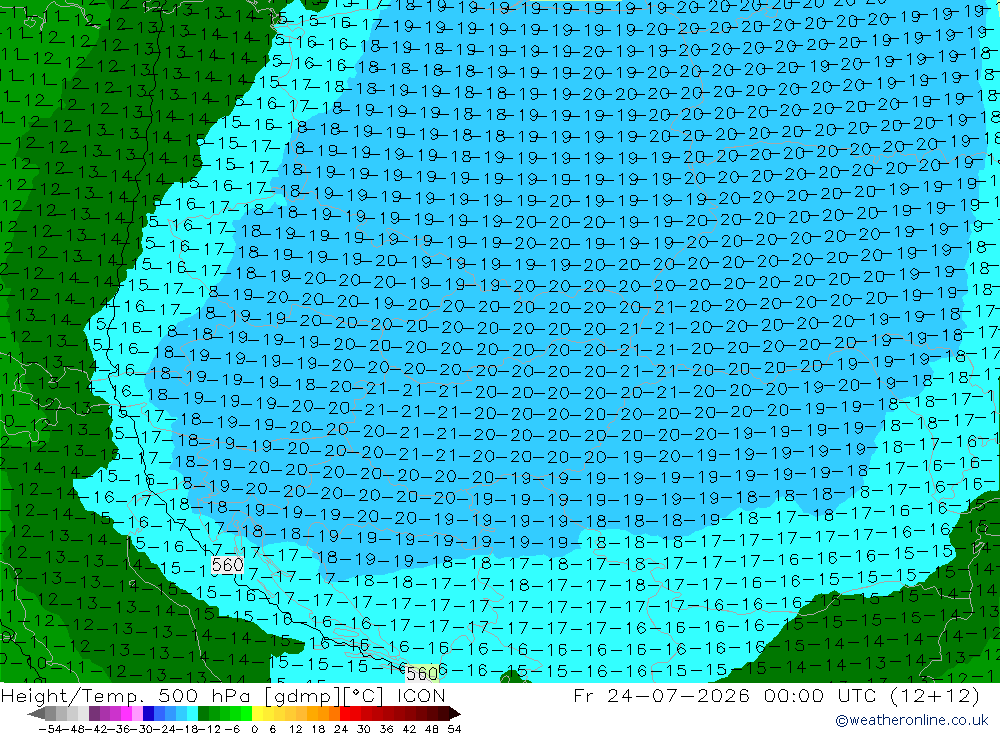This screenshot has width=1000, height=733.
Task: Click the '36' legend value
Action: pos(386,729)
